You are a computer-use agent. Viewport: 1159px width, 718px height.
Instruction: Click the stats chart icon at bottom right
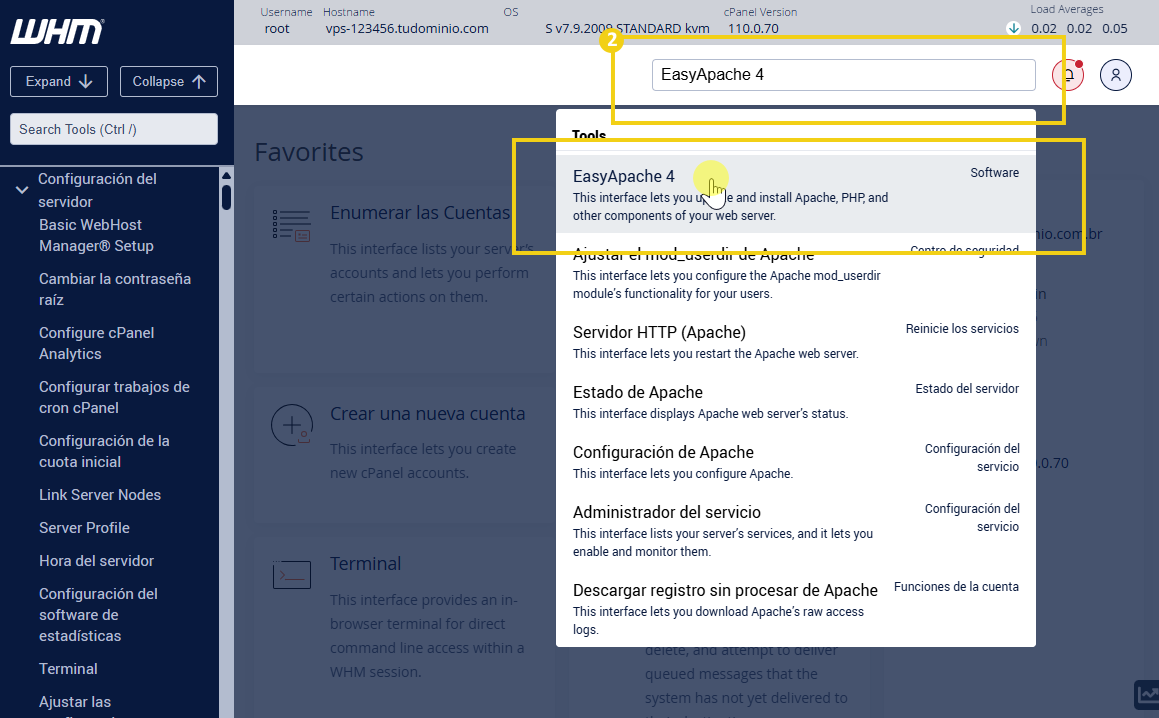pos(1147,694)
